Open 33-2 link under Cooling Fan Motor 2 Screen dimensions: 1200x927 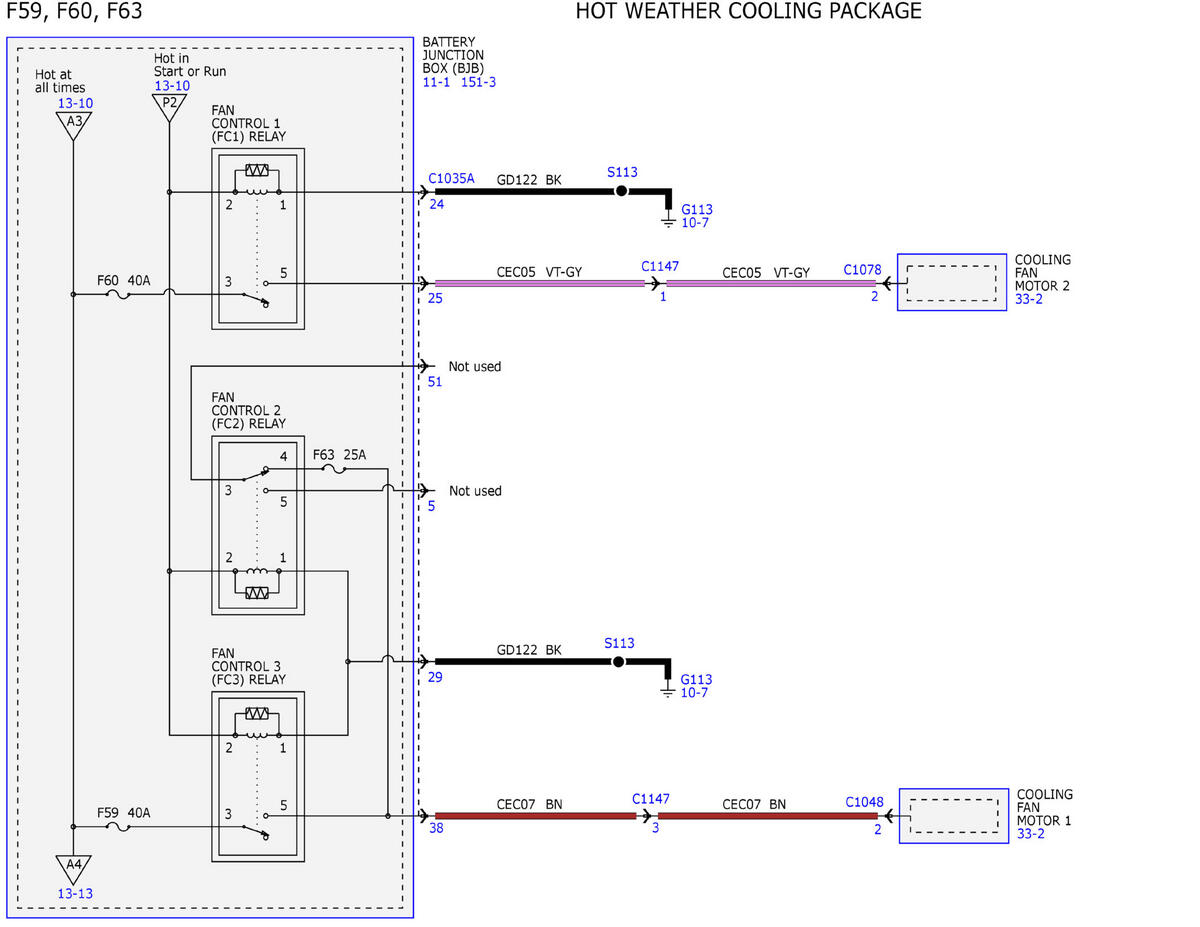1029,299
